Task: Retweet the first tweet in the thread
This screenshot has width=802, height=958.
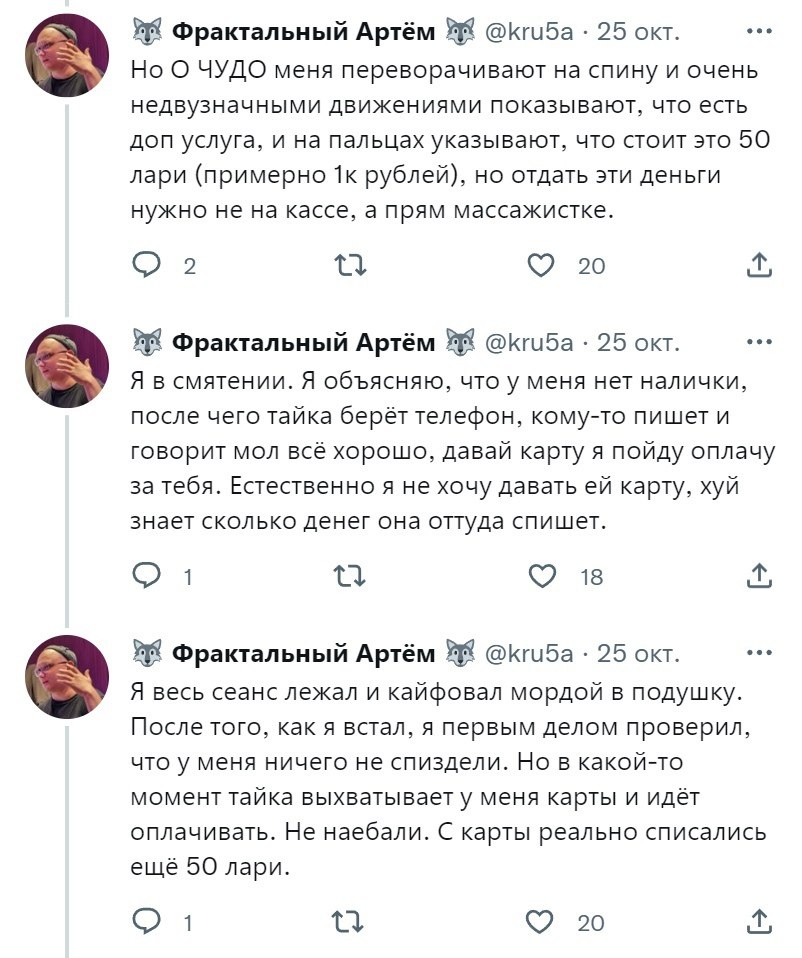Action: [351, 265]
